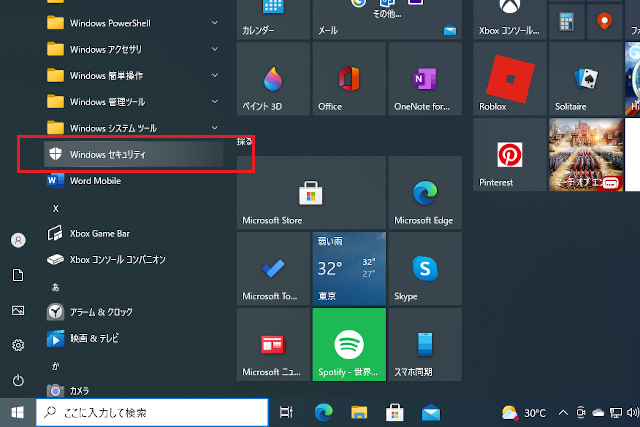Open Word Mobile app

pos(133,180)
